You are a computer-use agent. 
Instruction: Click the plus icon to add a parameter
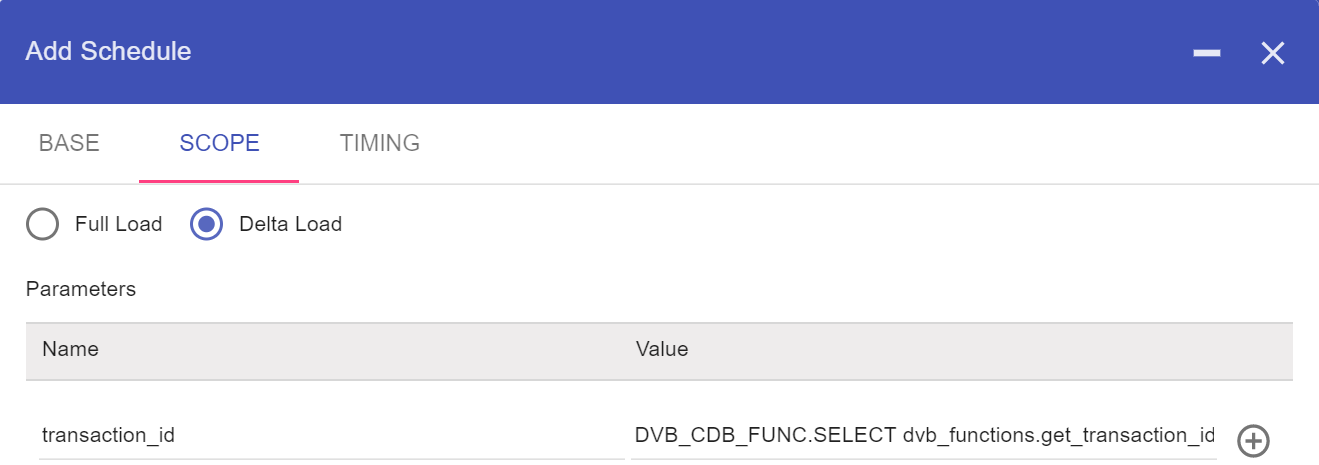(1253, 440)
